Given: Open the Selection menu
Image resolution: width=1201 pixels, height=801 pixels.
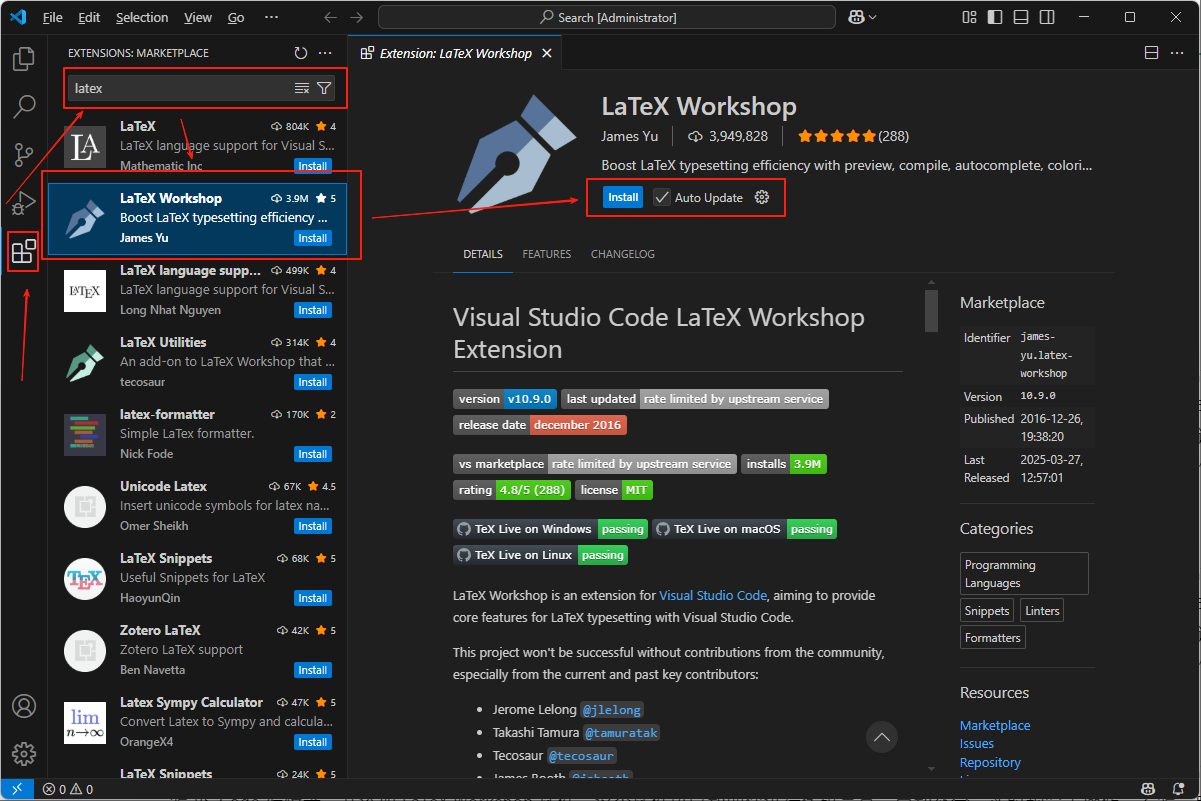Looking at the screenshot, I should coord(142,18).
